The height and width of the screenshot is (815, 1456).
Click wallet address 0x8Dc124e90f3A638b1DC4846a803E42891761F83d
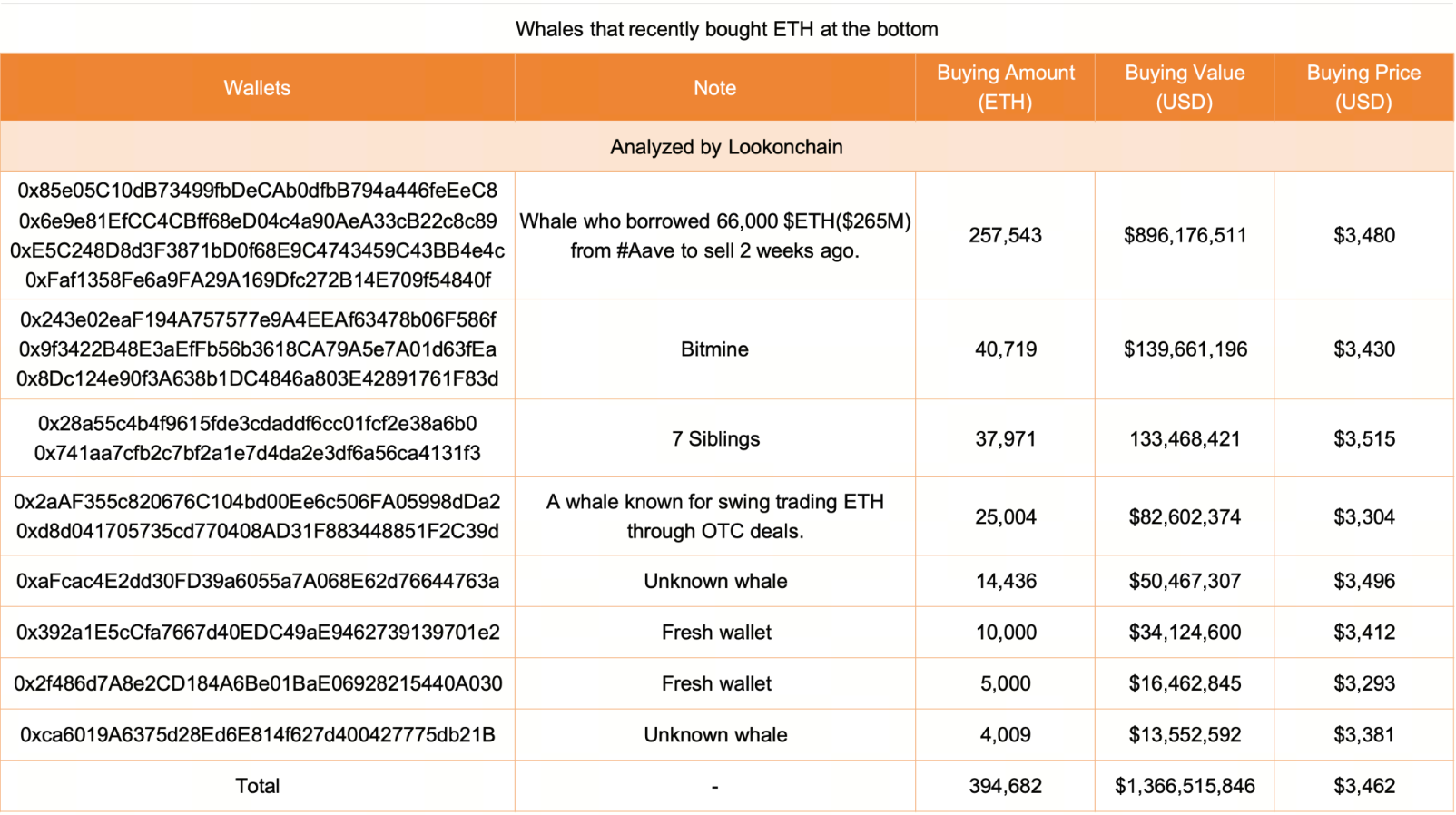(x=258, y=379)
